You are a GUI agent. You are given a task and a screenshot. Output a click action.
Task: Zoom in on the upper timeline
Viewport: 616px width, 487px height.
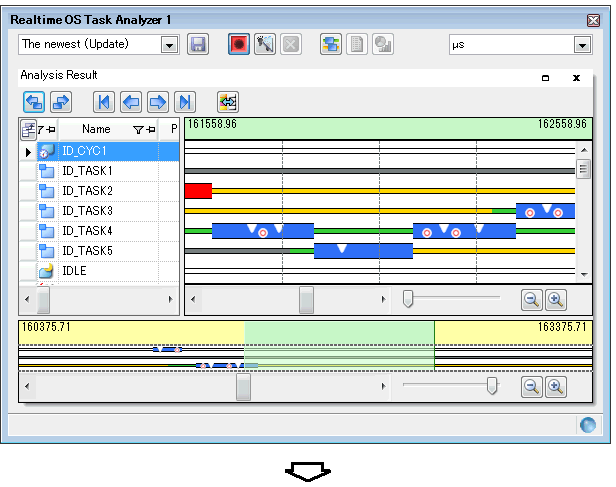point(556,299)
